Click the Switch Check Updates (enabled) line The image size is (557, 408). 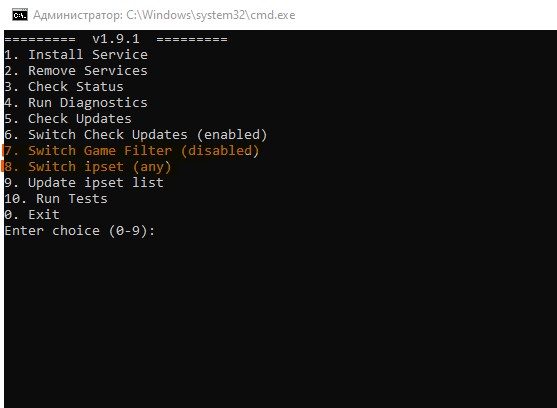[136, 135]
